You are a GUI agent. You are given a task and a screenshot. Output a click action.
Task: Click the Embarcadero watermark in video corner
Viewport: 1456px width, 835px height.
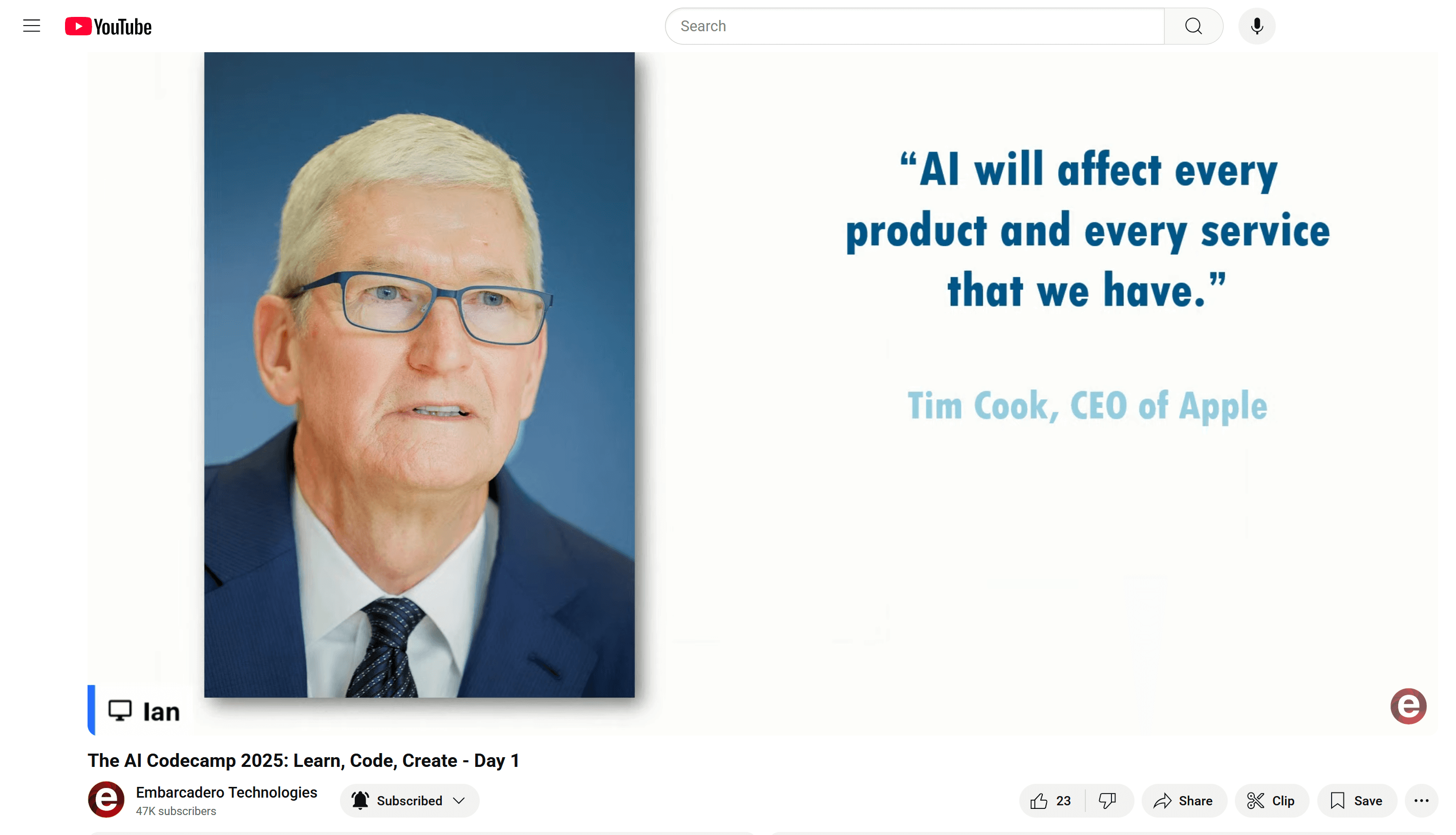(x=1408, y=706)
